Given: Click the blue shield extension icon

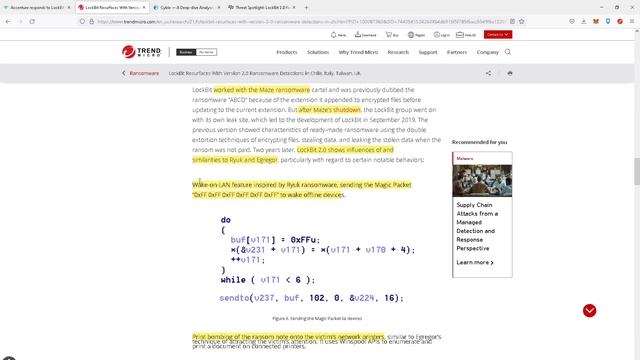Looking at the screenshot, I should [608, 21].
